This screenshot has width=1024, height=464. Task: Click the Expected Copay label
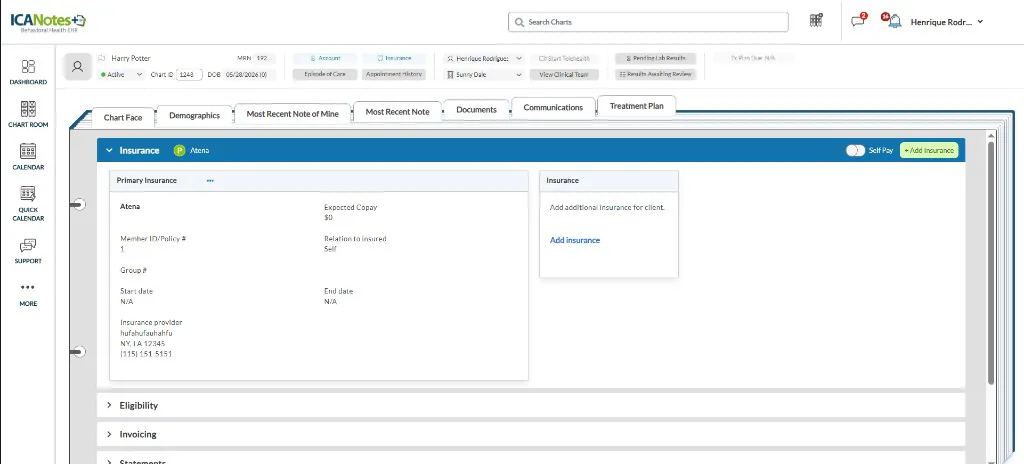point(351,207)
